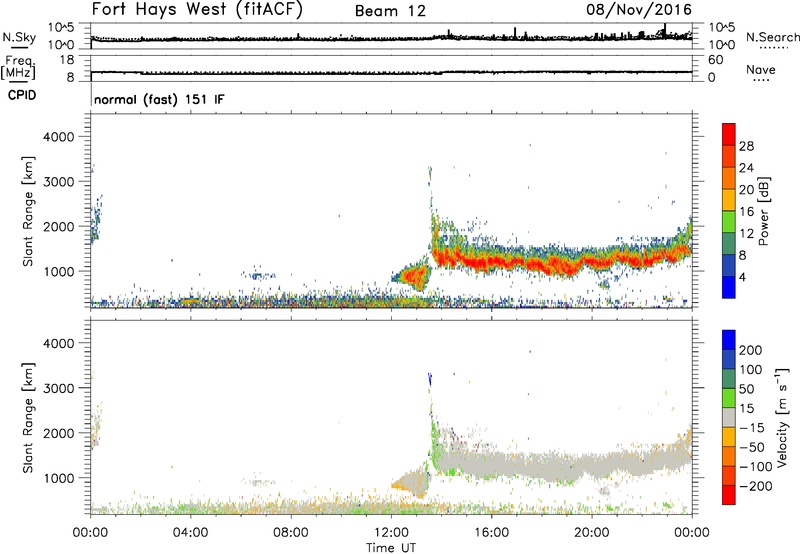The height and width of the screenshot is (554, 800).
Task: Click the -200 label on velocity colorbar
Action: [756, 486]
